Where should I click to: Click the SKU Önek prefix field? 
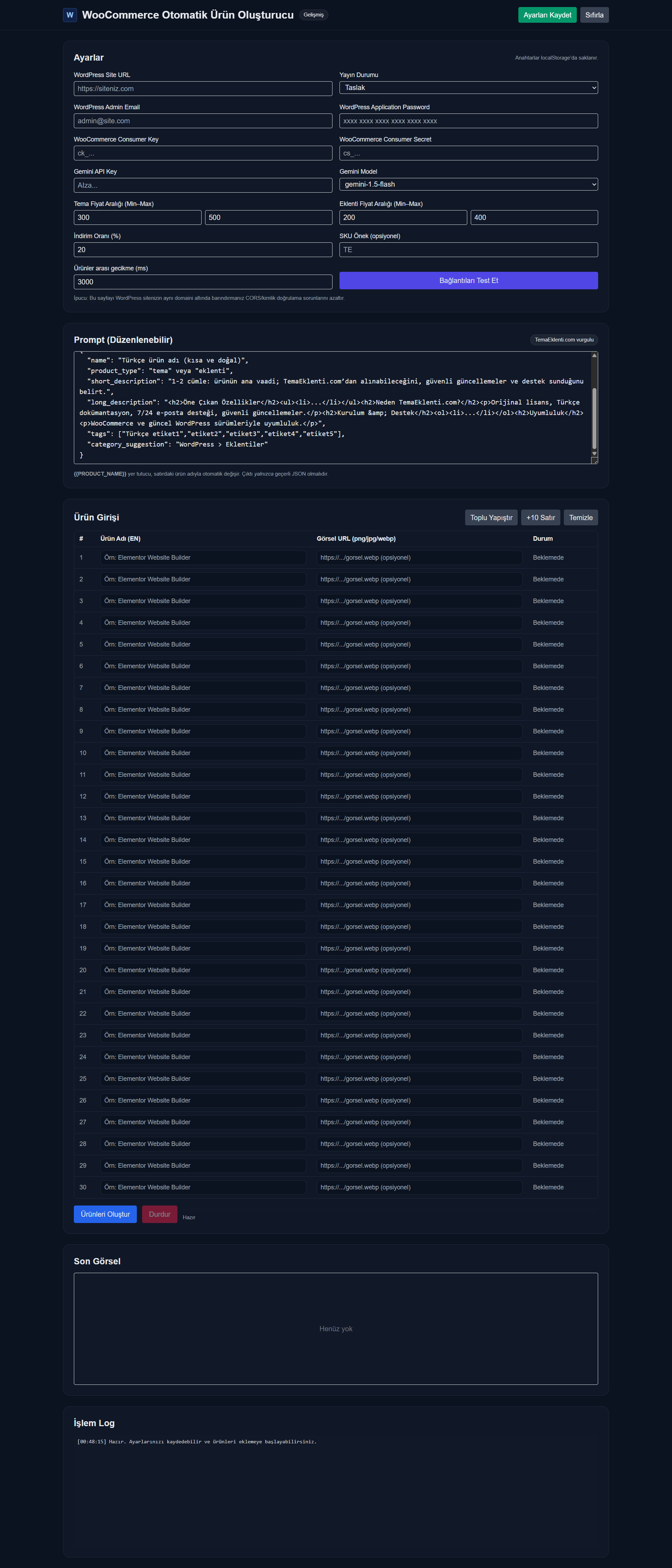[x=468, y=250]
